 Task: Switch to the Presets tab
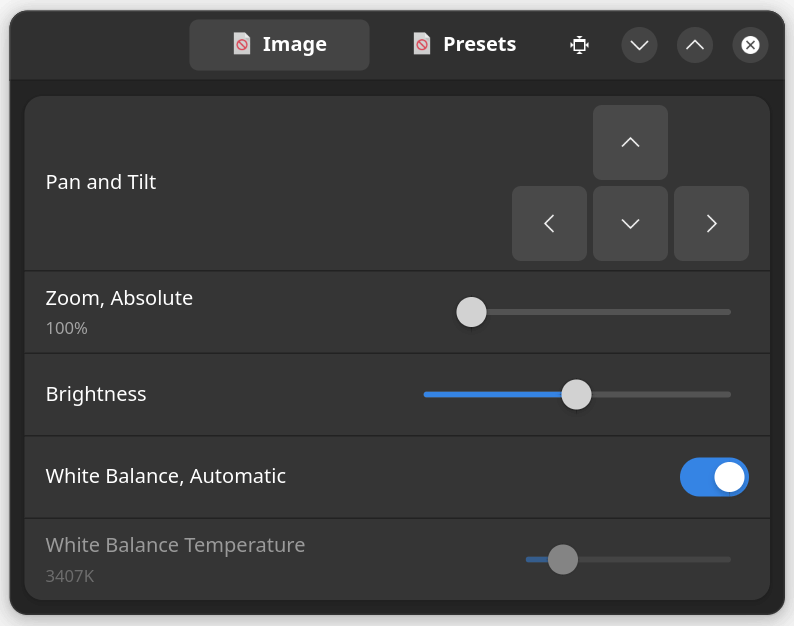465,45
